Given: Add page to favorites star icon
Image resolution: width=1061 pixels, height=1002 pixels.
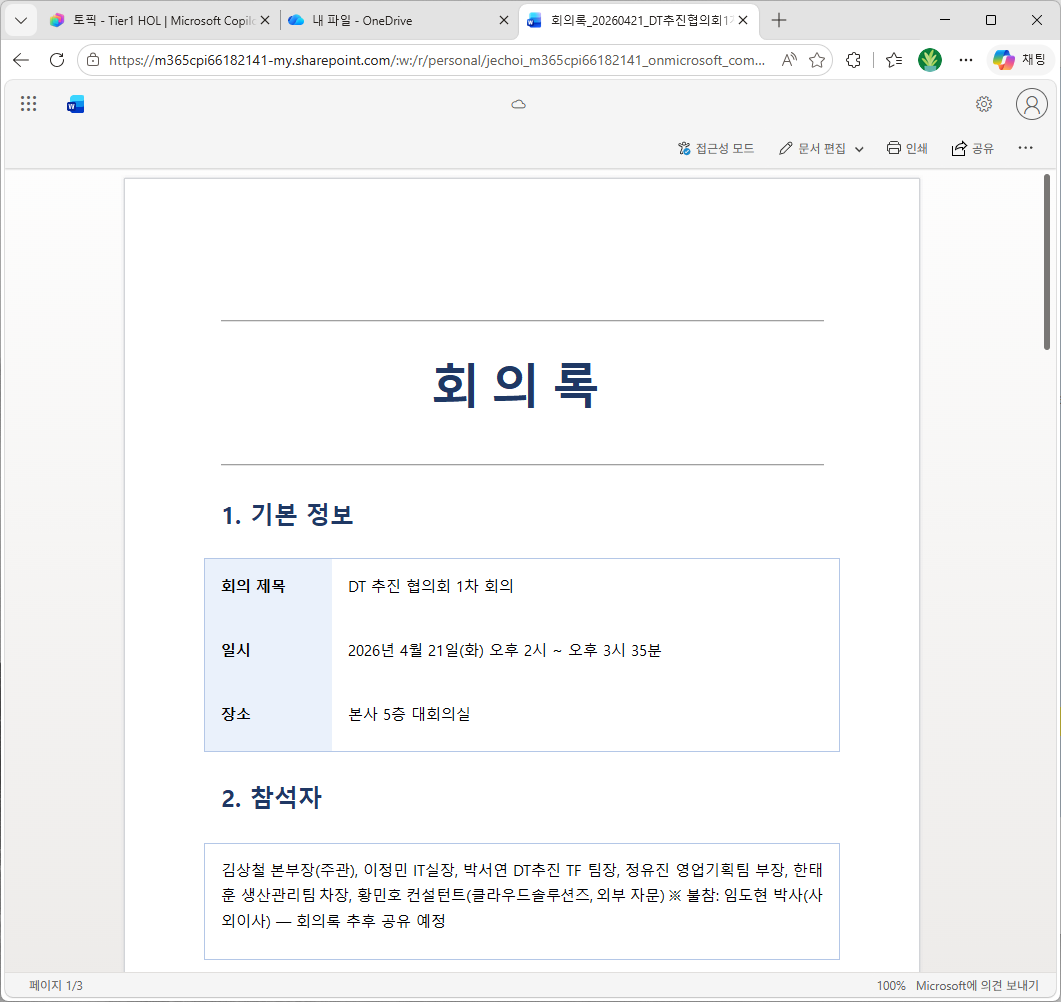Looking at the screenshot, I should pyautogui.click(x=817, y=60).
